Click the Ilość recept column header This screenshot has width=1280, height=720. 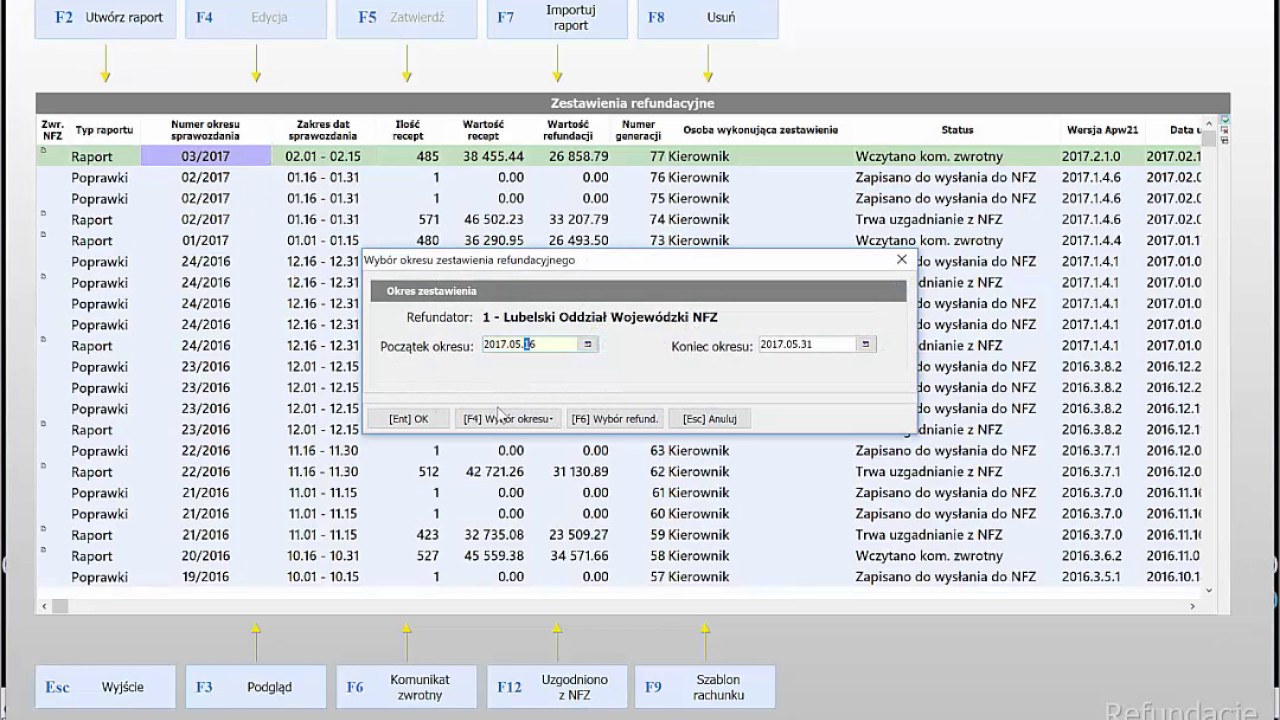point(408,130)
